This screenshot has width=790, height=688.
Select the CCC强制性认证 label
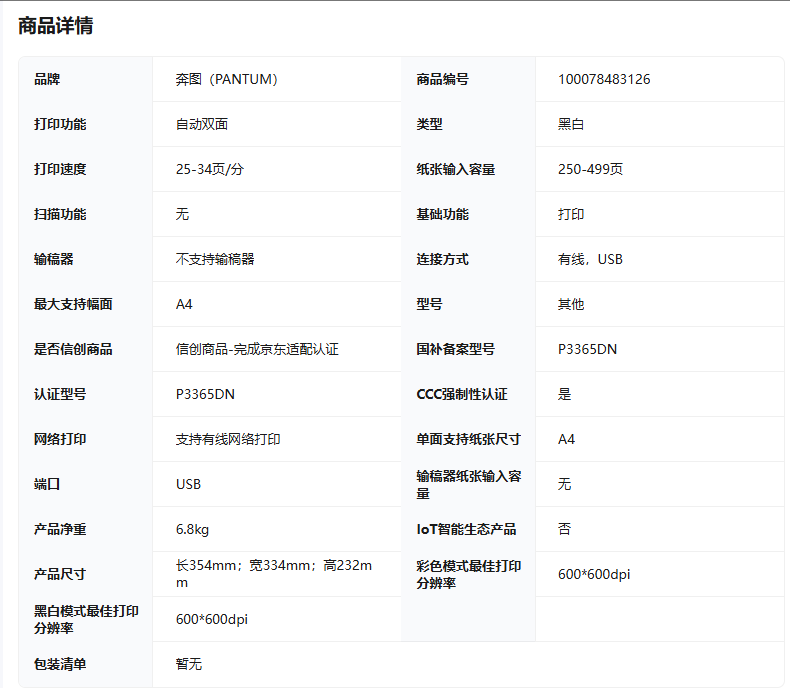(462, 394)
